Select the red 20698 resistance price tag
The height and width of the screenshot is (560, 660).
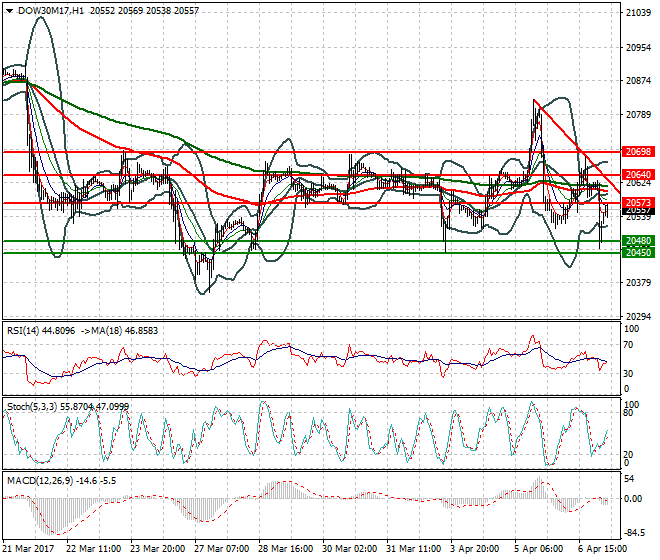(637, 152)
